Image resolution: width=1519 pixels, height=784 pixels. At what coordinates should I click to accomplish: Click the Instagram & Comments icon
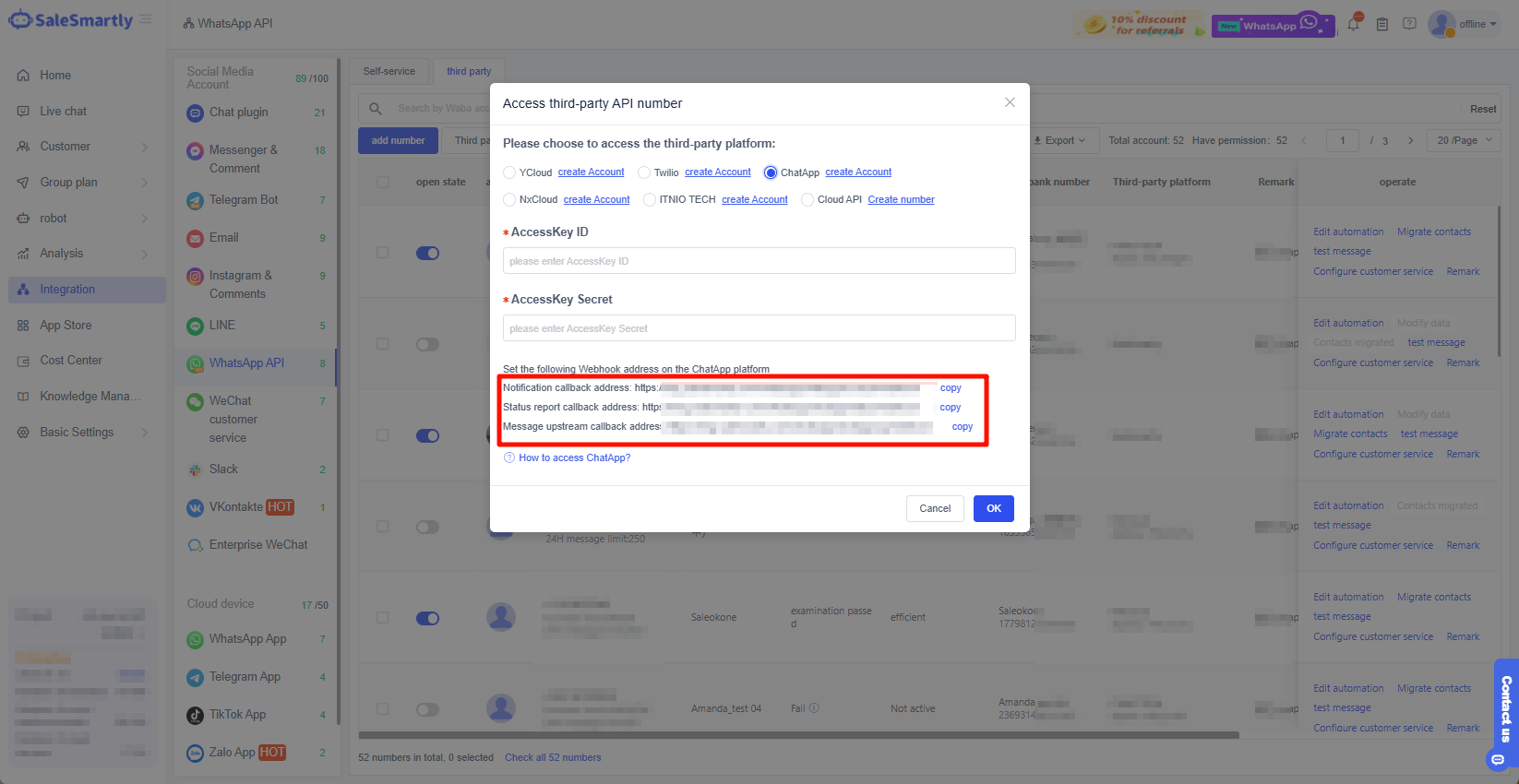pos(195,276)
